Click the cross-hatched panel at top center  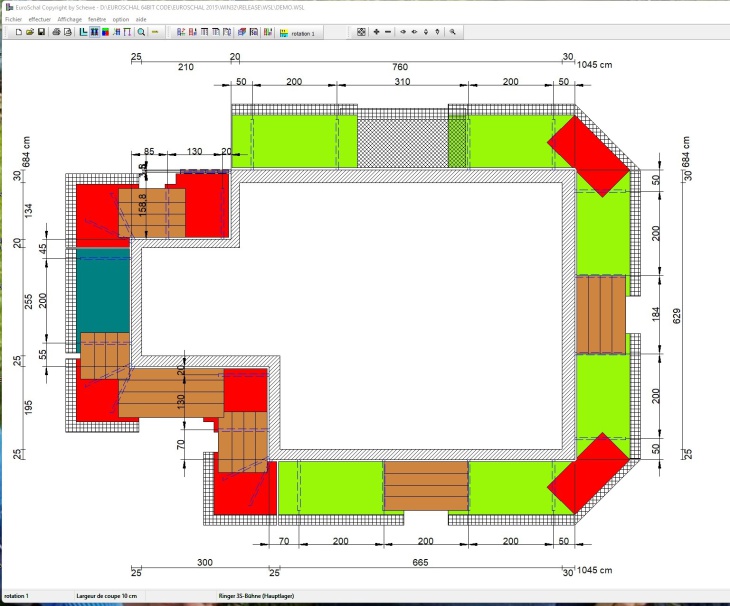coord(400,140)
